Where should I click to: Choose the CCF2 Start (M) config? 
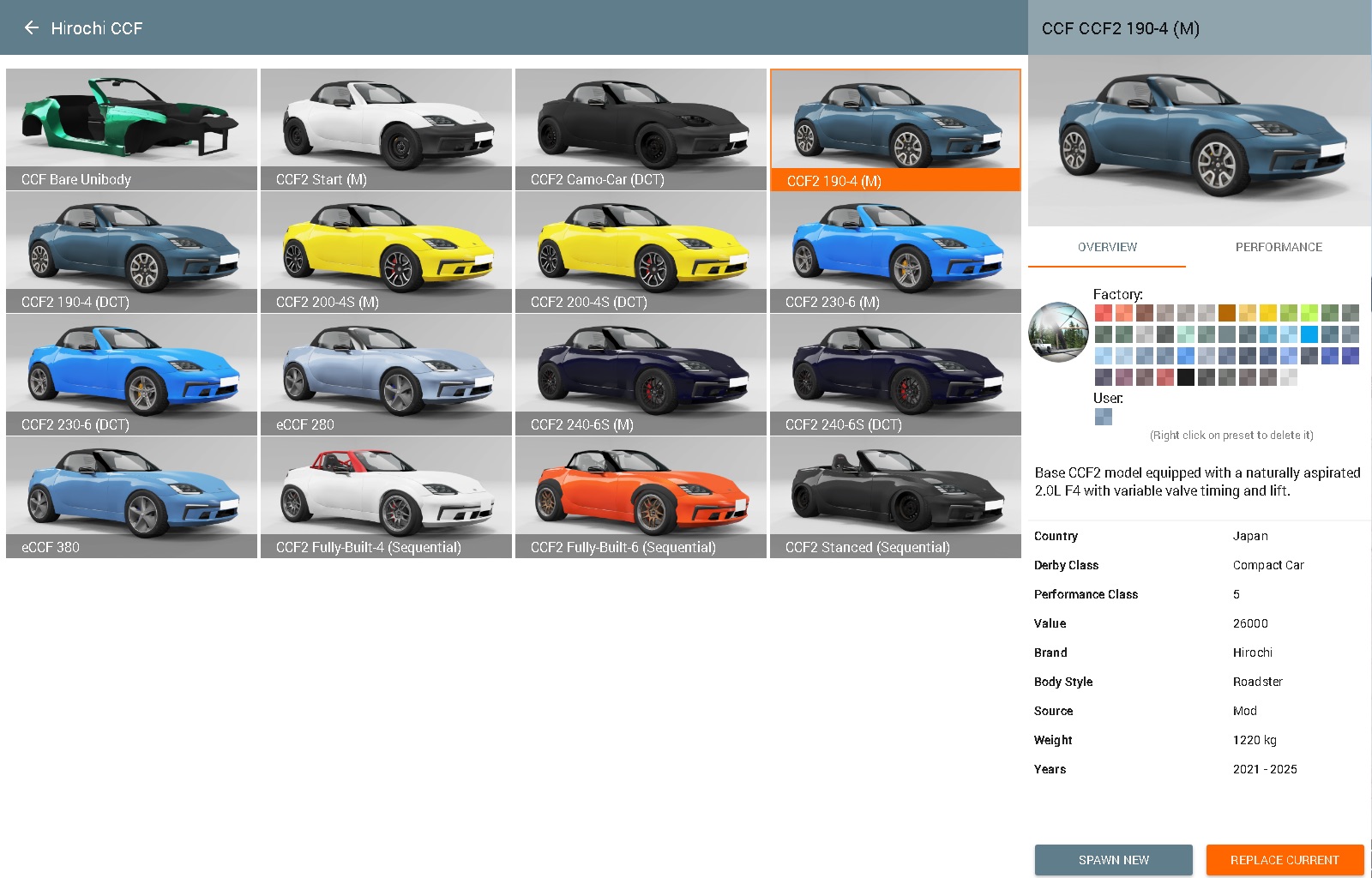point(386,129)
